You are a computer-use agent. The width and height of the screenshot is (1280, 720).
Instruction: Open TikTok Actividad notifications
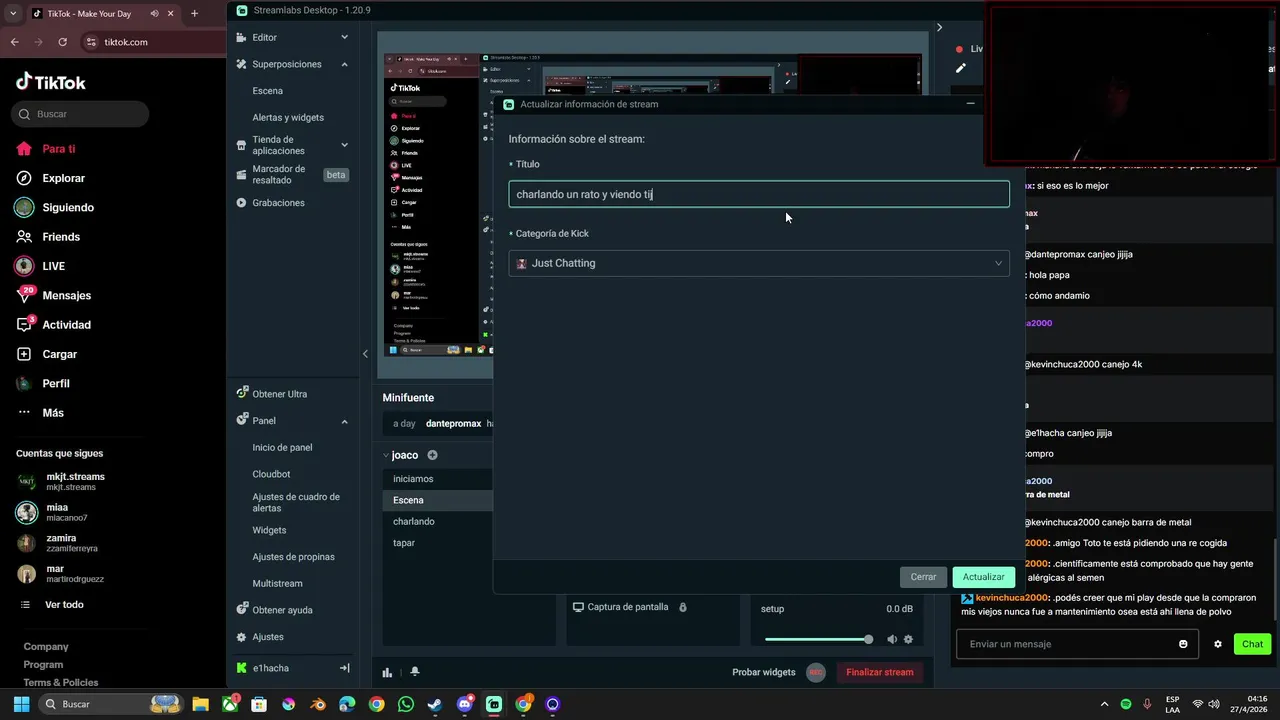66,325
